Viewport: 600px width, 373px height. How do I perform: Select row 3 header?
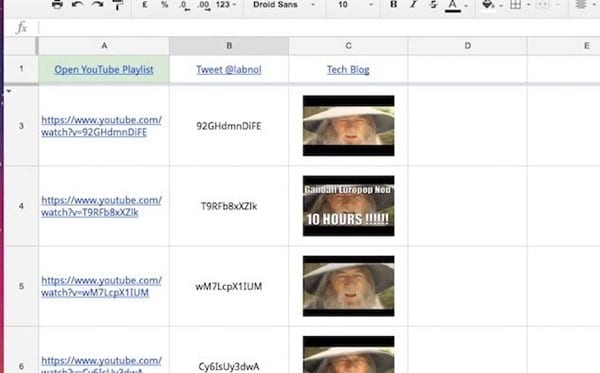21,126
